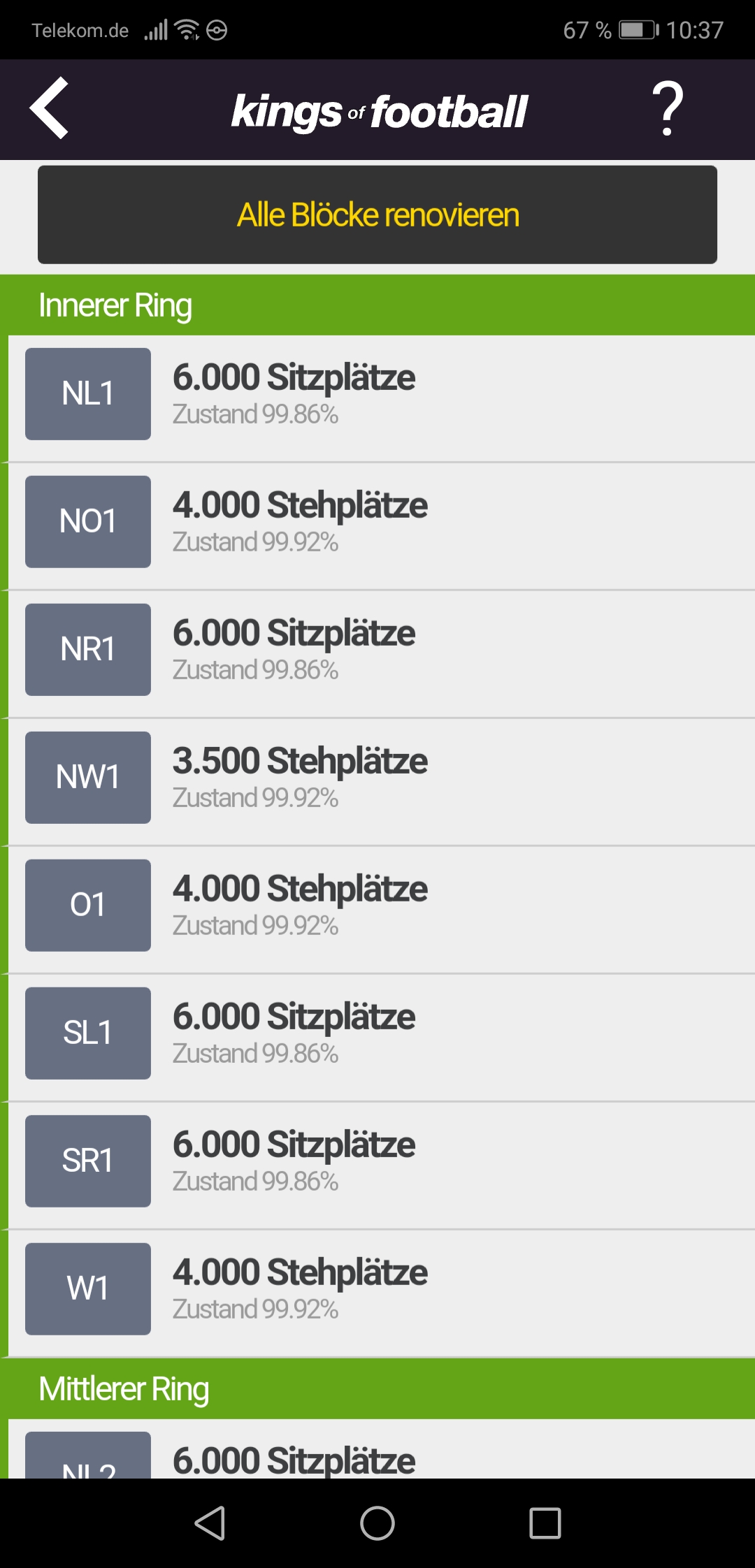Select the NO1 block badge
The height and width of the screenshot is (1568, 755).
click(88, 522)
